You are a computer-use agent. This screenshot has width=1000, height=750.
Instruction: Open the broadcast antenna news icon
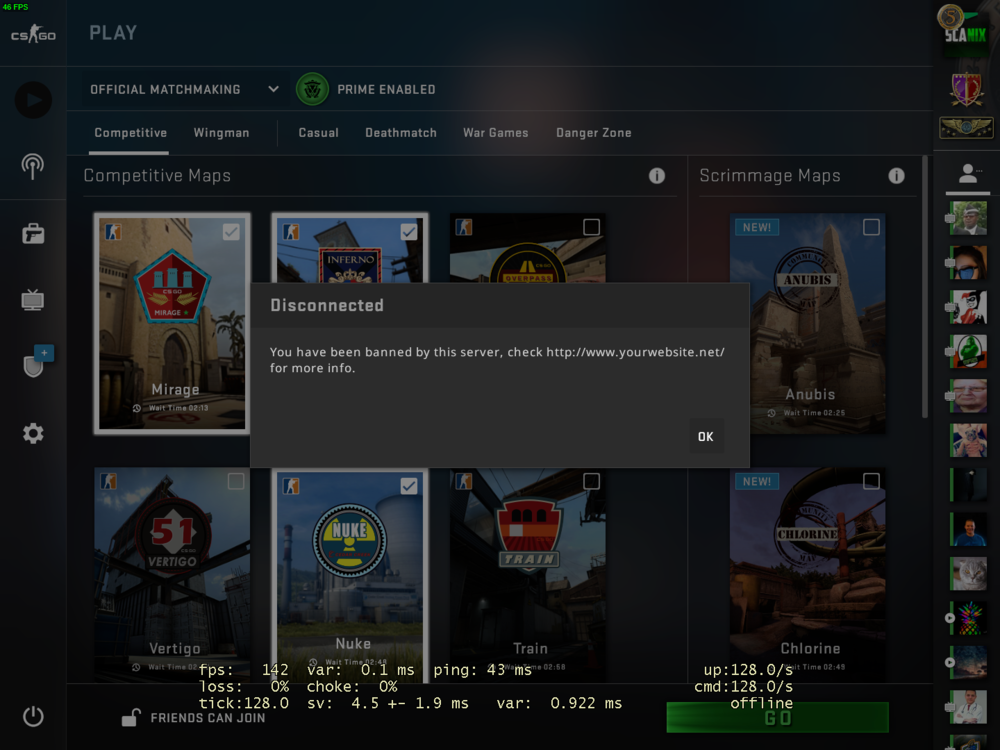(x=33, y=166)
